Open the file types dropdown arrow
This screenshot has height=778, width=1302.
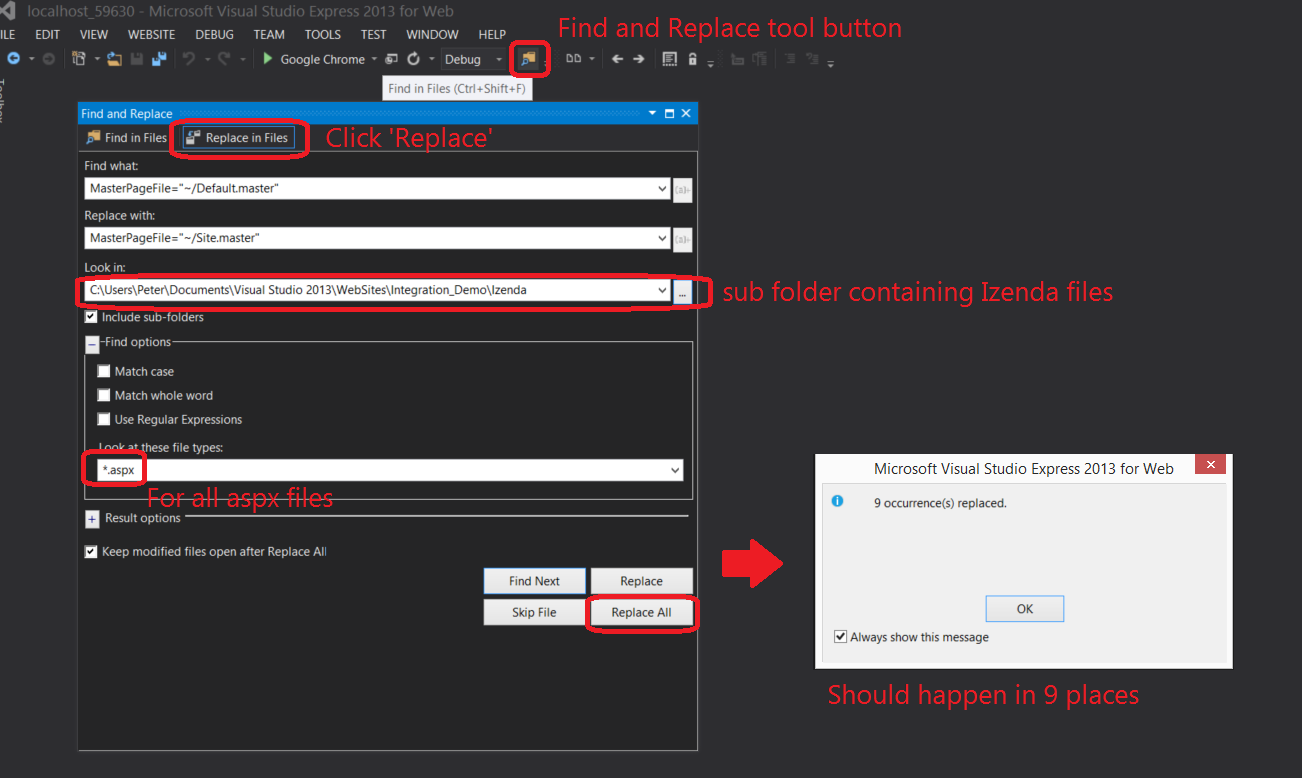click(675, 470)
